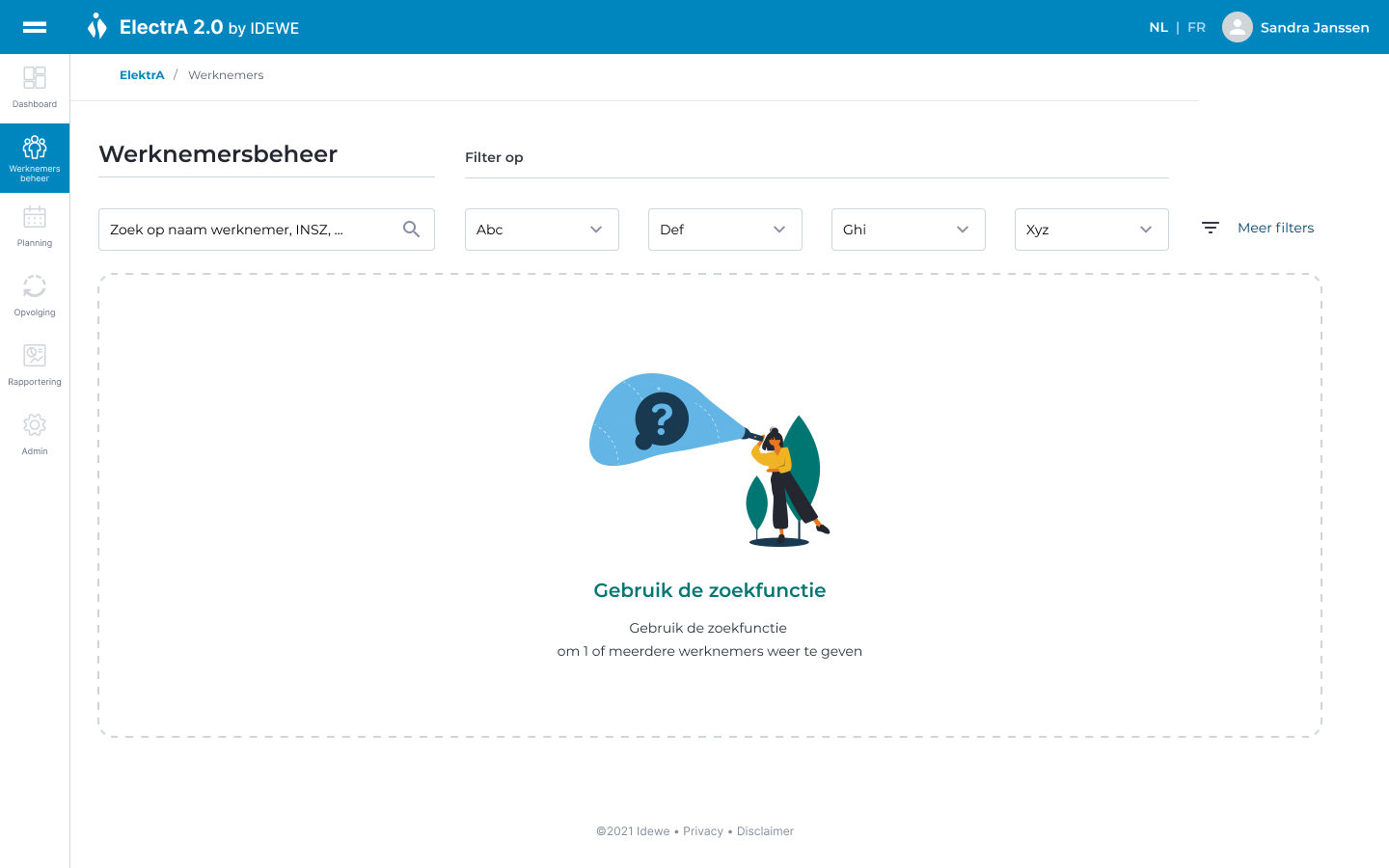Open the Planning calendar icon
This screenshot has width=1389, height=868.
pyautogui.click(x=35, y=217)
